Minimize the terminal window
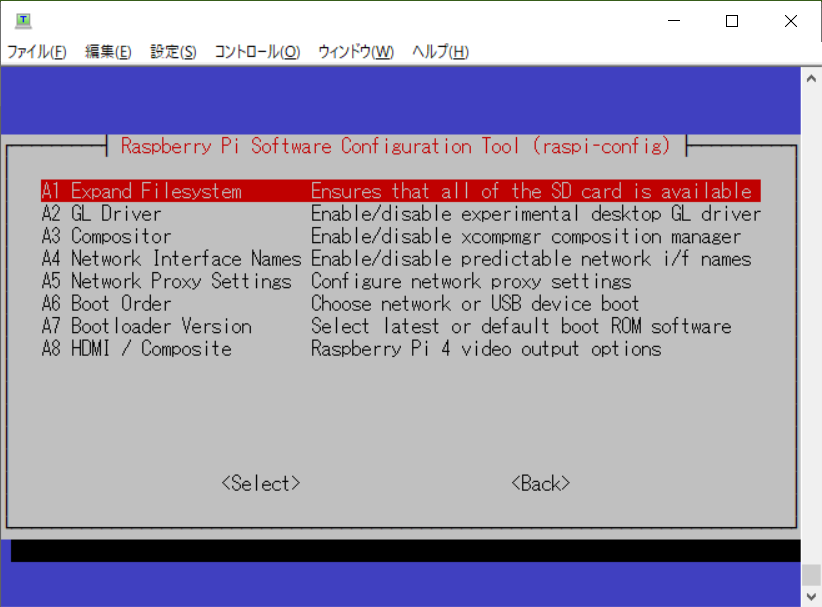The image size is (822, 607). coord(674,21)
